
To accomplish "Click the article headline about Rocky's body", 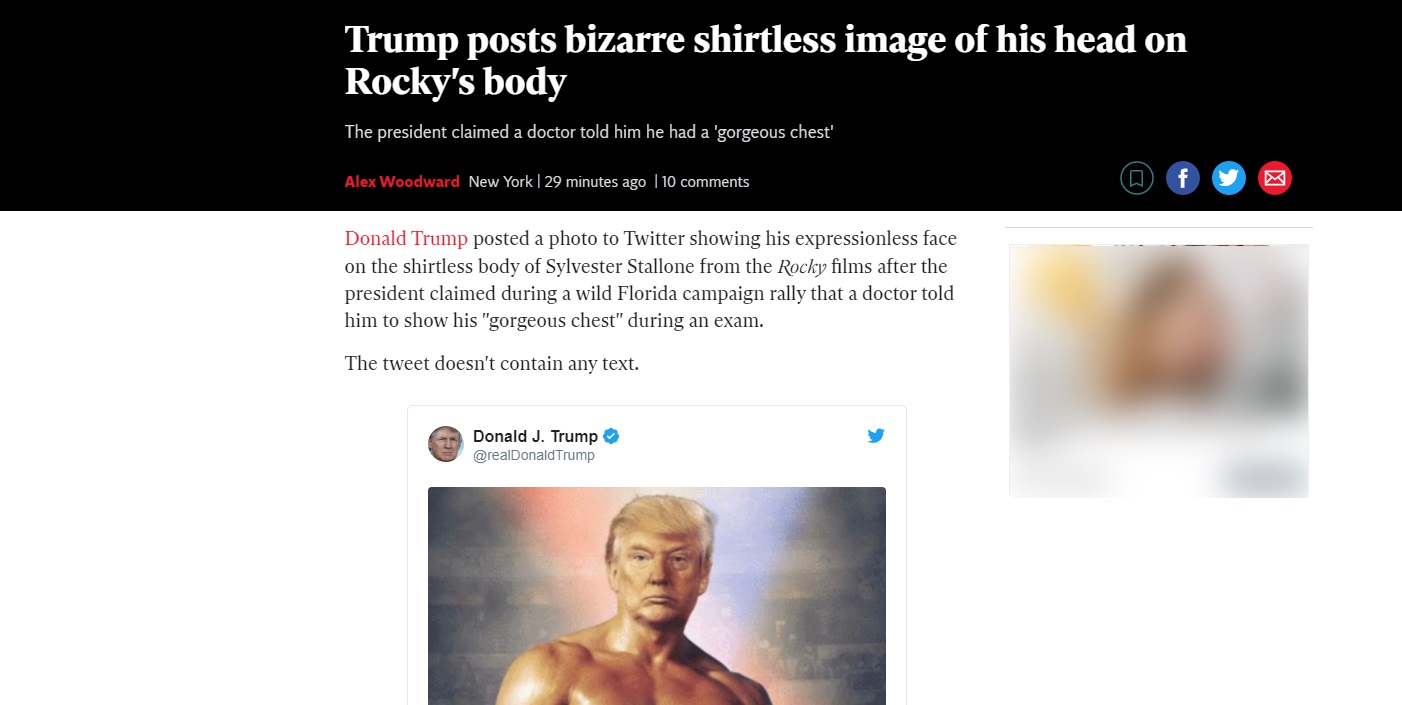I will [765, 60].
